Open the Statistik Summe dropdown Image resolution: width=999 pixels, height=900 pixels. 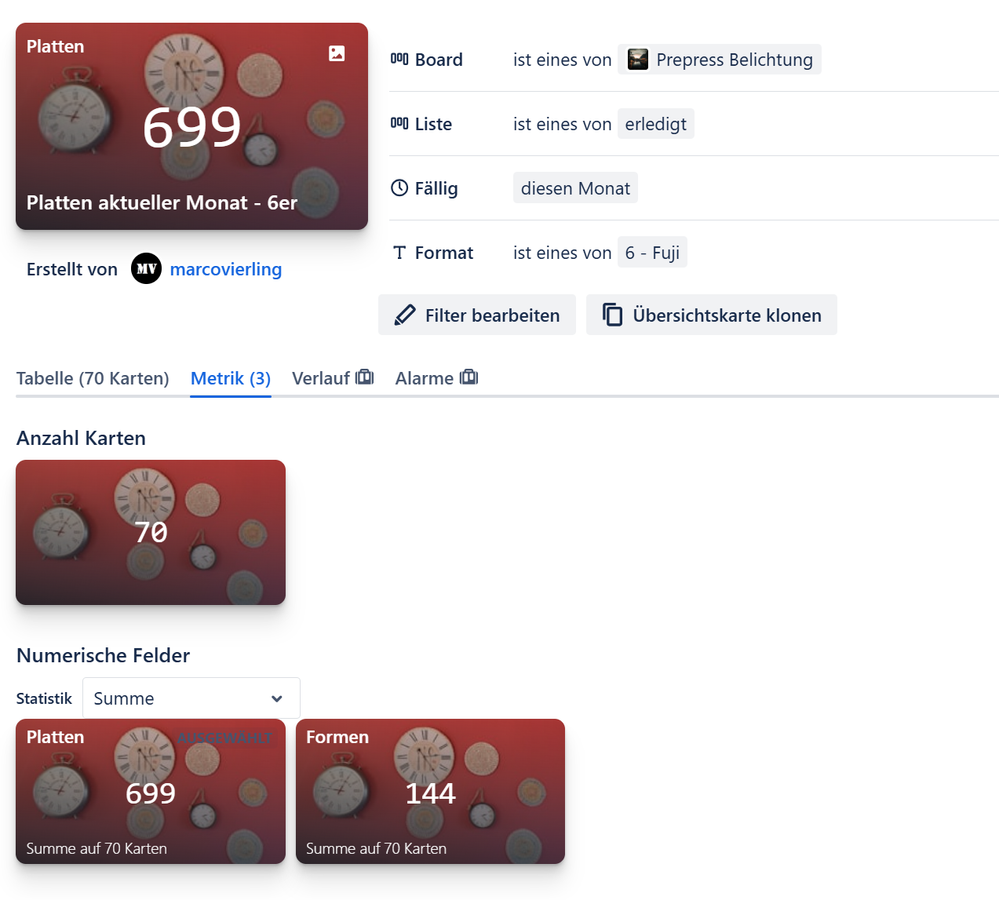(190, 698)
